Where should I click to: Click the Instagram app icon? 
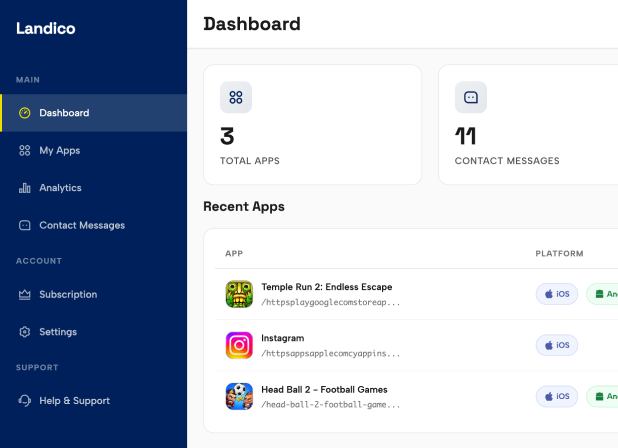coord(239,345)
